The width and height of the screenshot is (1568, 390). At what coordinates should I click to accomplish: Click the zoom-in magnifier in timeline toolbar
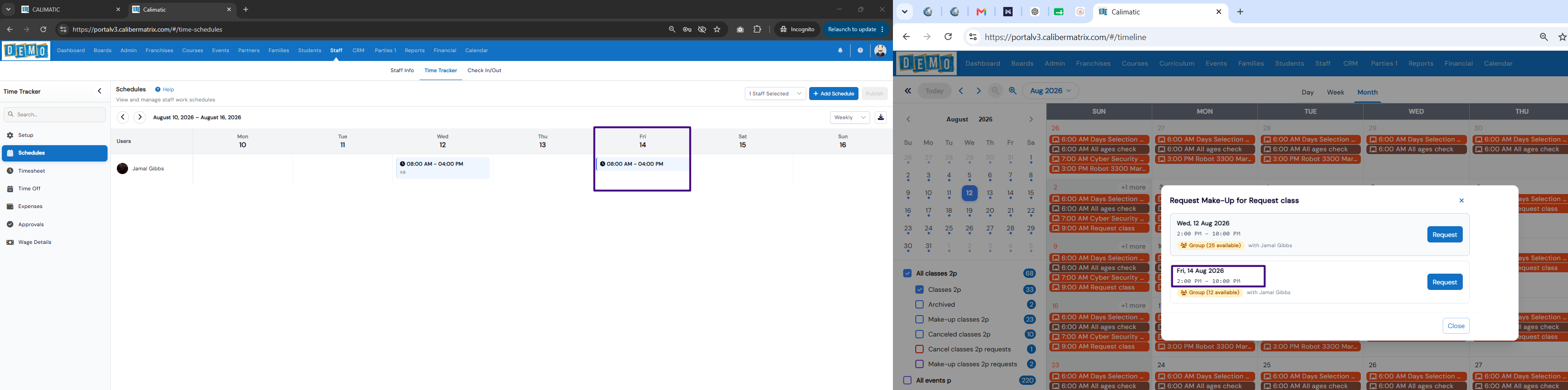1013,91
